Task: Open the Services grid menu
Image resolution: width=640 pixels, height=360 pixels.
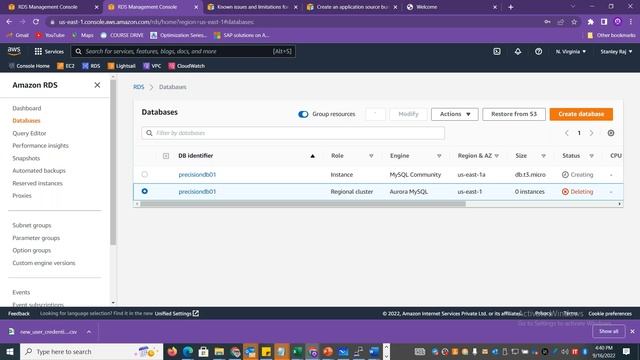Action: (x=49, y=51)
